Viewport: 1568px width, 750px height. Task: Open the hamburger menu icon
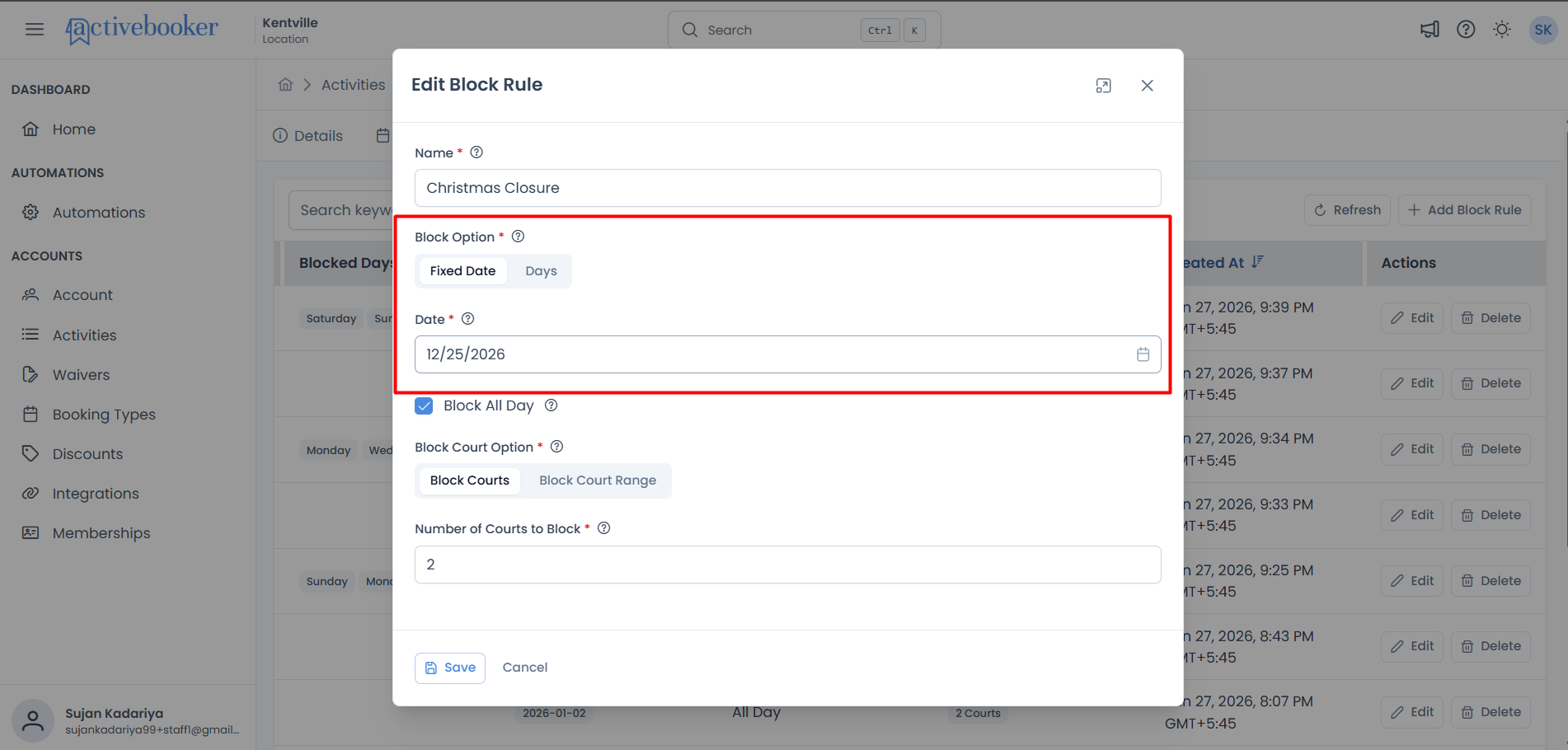click(34, 30)
